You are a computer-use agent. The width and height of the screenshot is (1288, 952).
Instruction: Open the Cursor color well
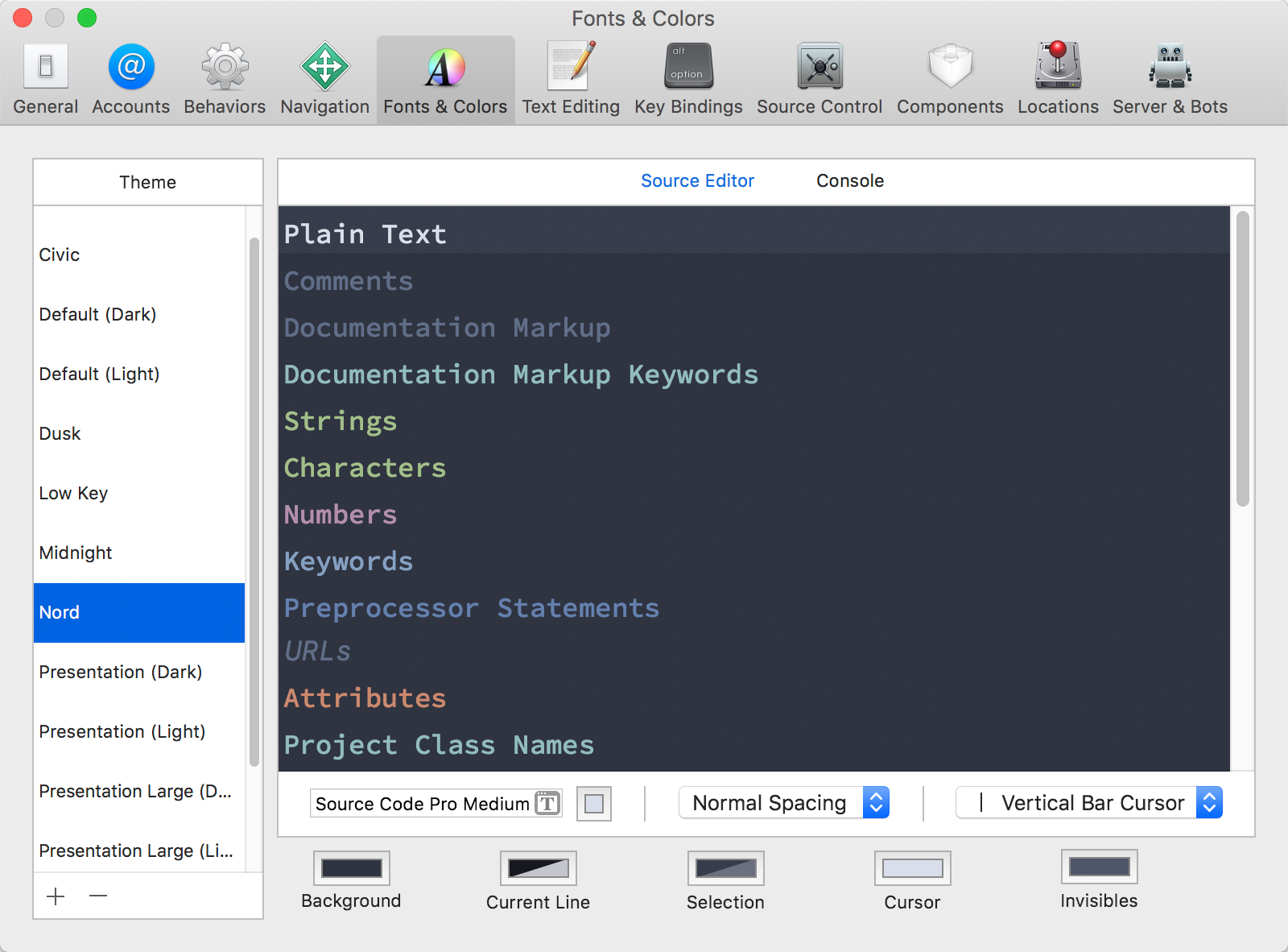coord(913,868)
